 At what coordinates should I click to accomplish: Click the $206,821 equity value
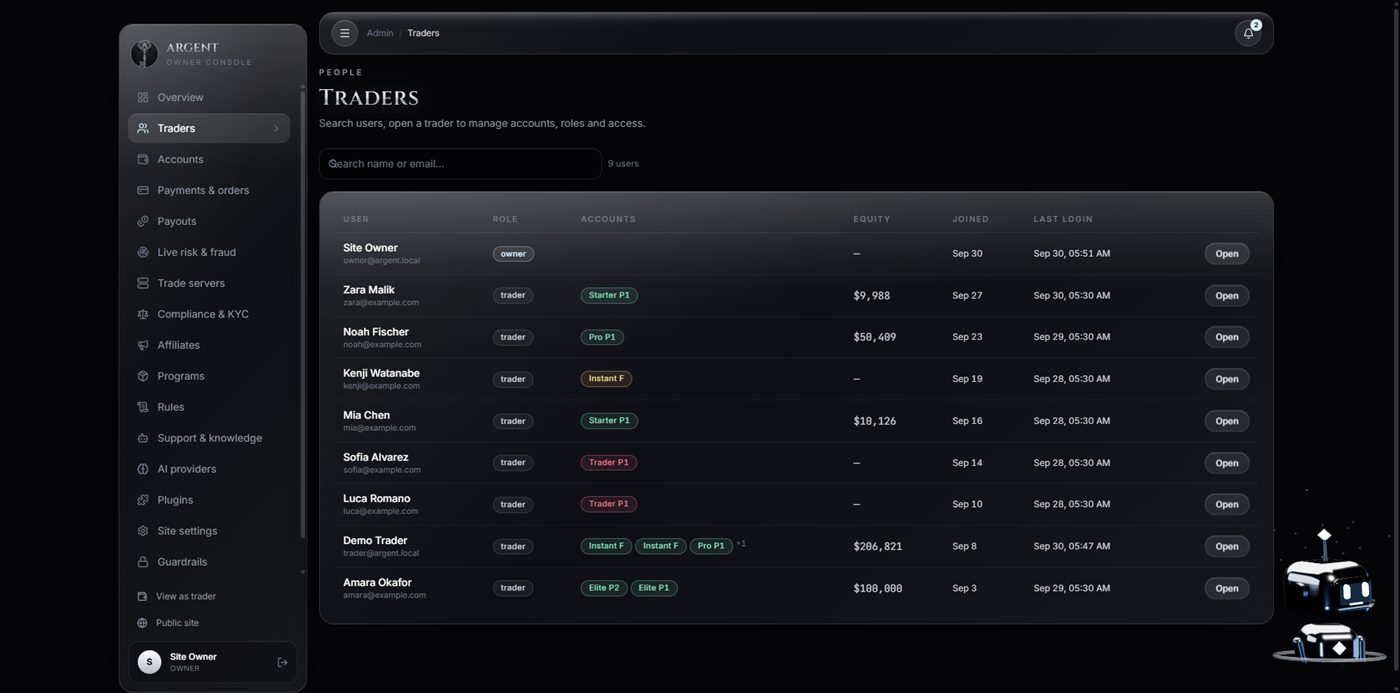(x=878, y=546)
